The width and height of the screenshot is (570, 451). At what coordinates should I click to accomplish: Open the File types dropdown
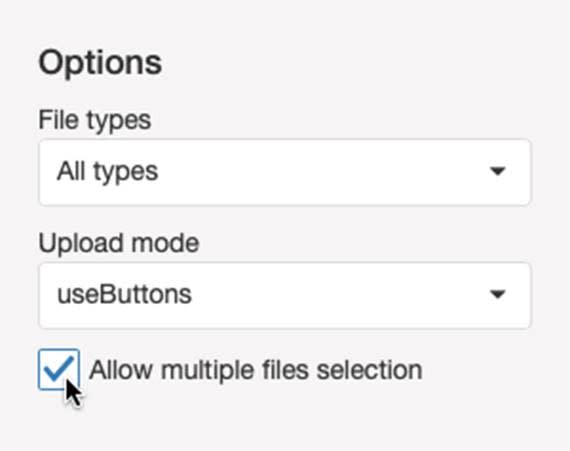click(x=285, y=172)
